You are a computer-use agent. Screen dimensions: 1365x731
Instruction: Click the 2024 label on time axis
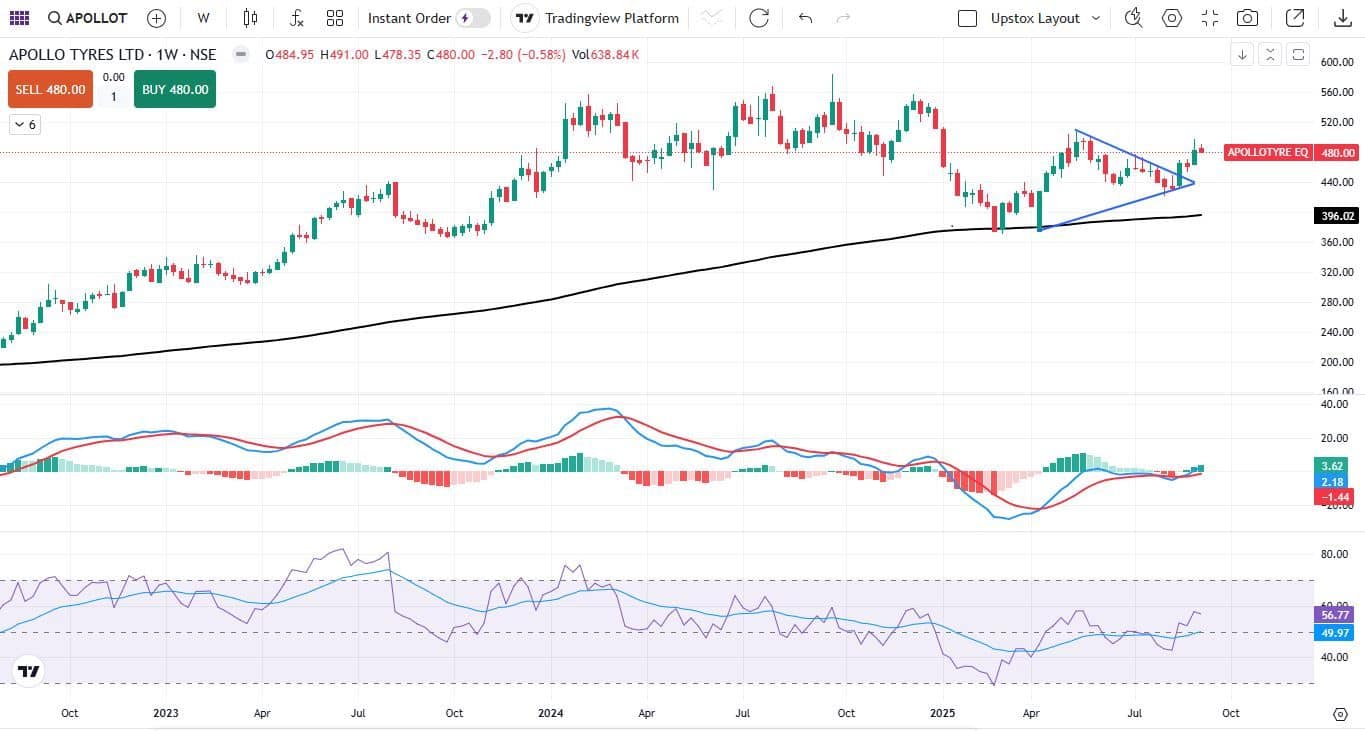550,714
